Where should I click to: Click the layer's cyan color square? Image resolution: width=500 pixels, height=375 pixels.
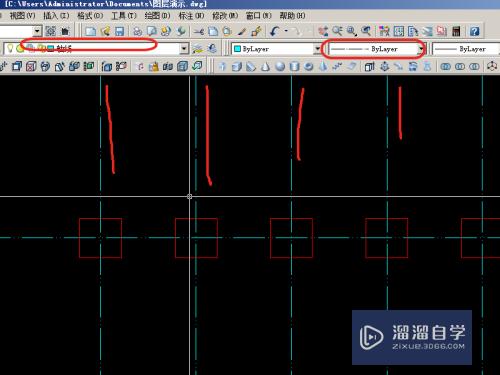pyautogui.click(x=51, y=49)
